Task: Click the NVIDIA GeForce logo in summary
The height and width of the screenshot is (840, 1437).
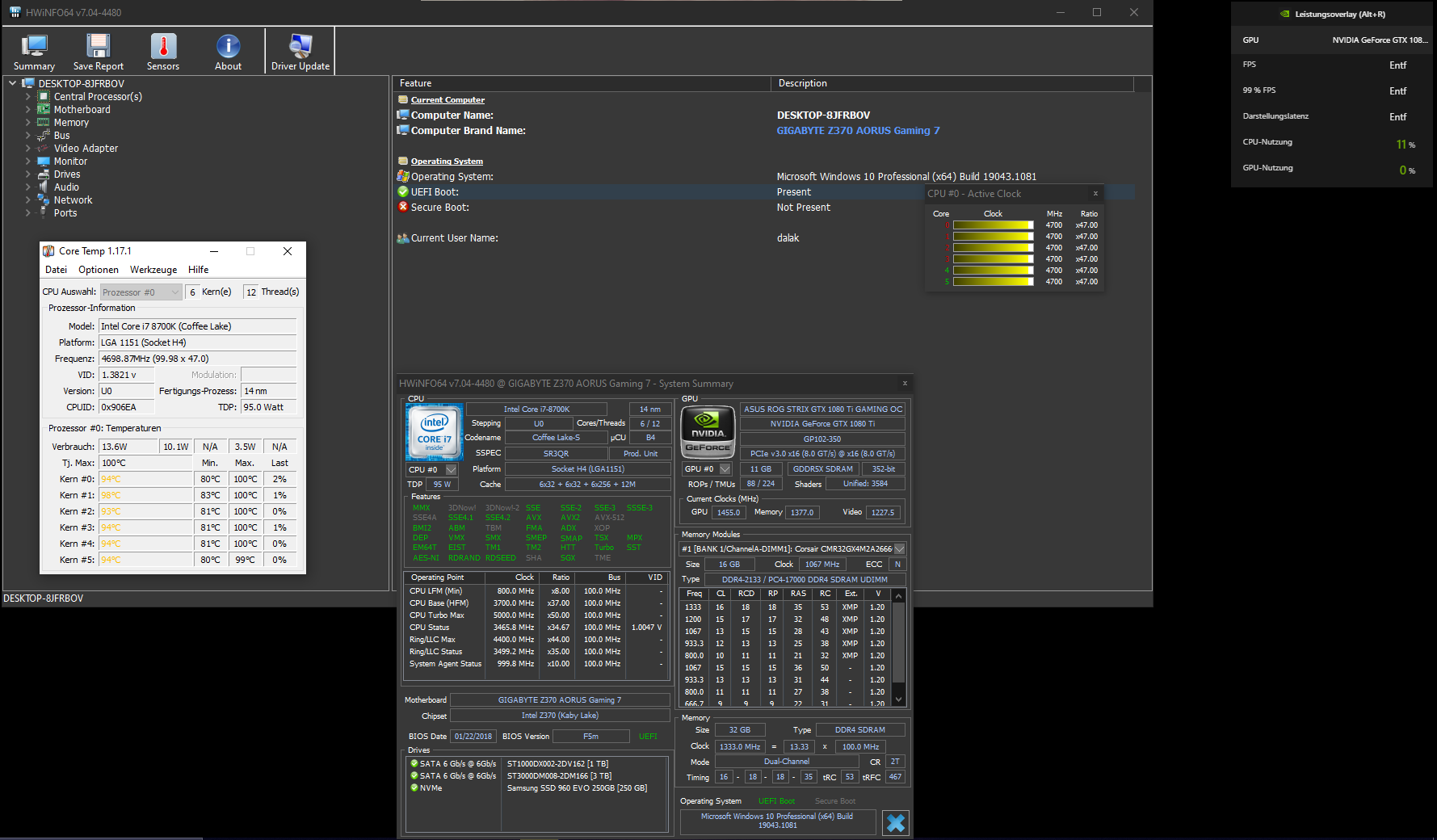Action: point(708,432)
